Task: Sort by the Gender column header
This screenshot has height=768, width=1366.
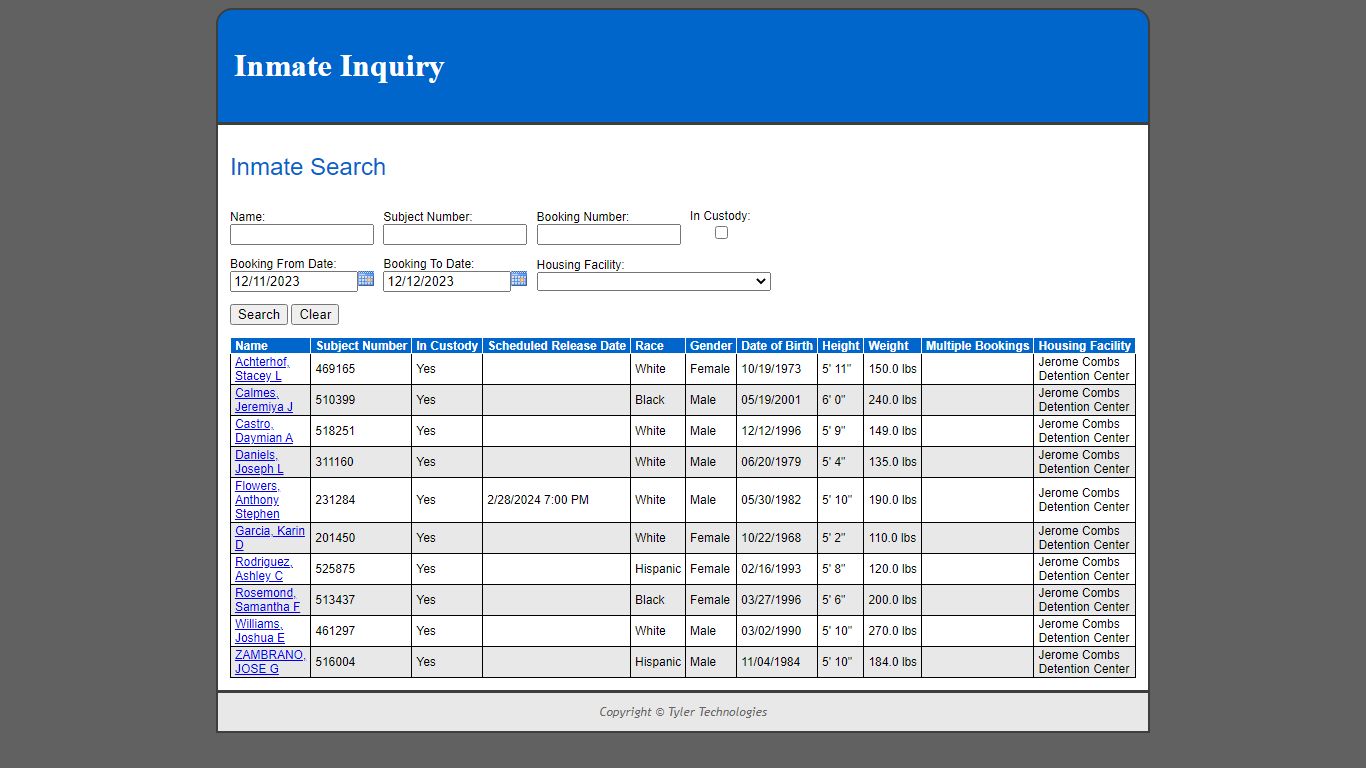Action: pyautogui.click(x=711, y=346)
